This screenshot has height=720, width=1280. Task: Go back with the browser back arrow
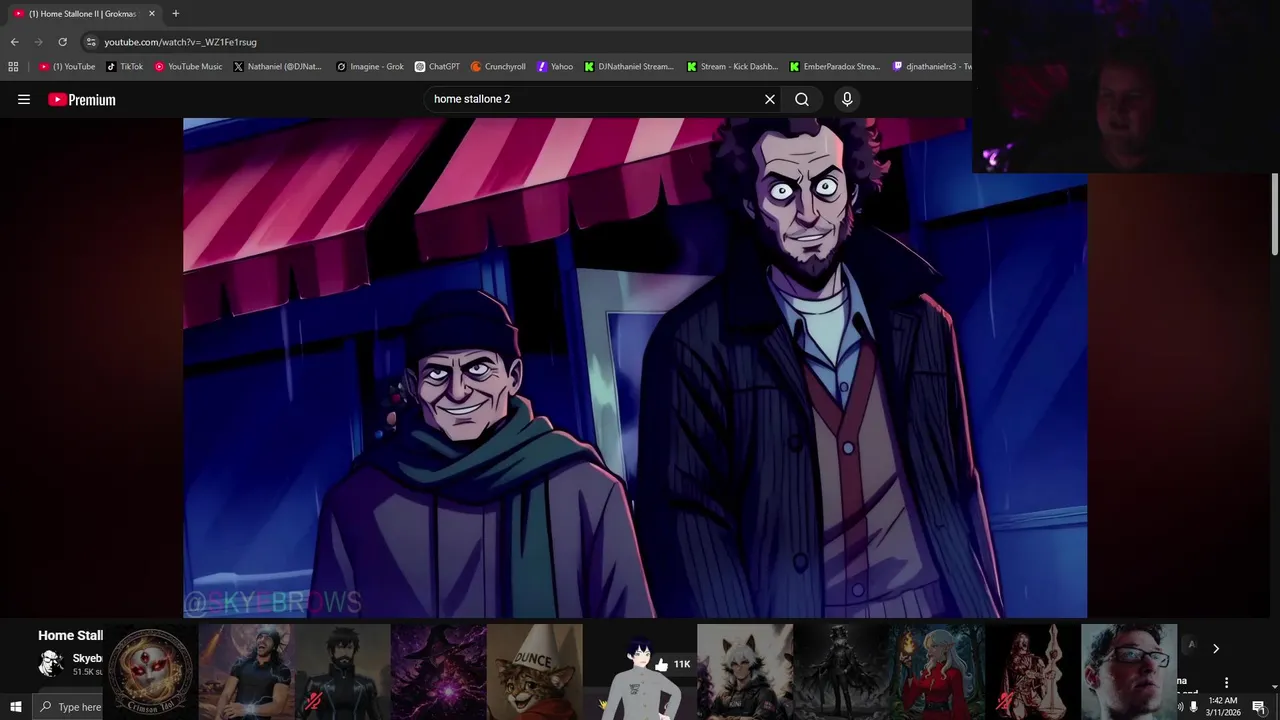[x=14, y=42]
